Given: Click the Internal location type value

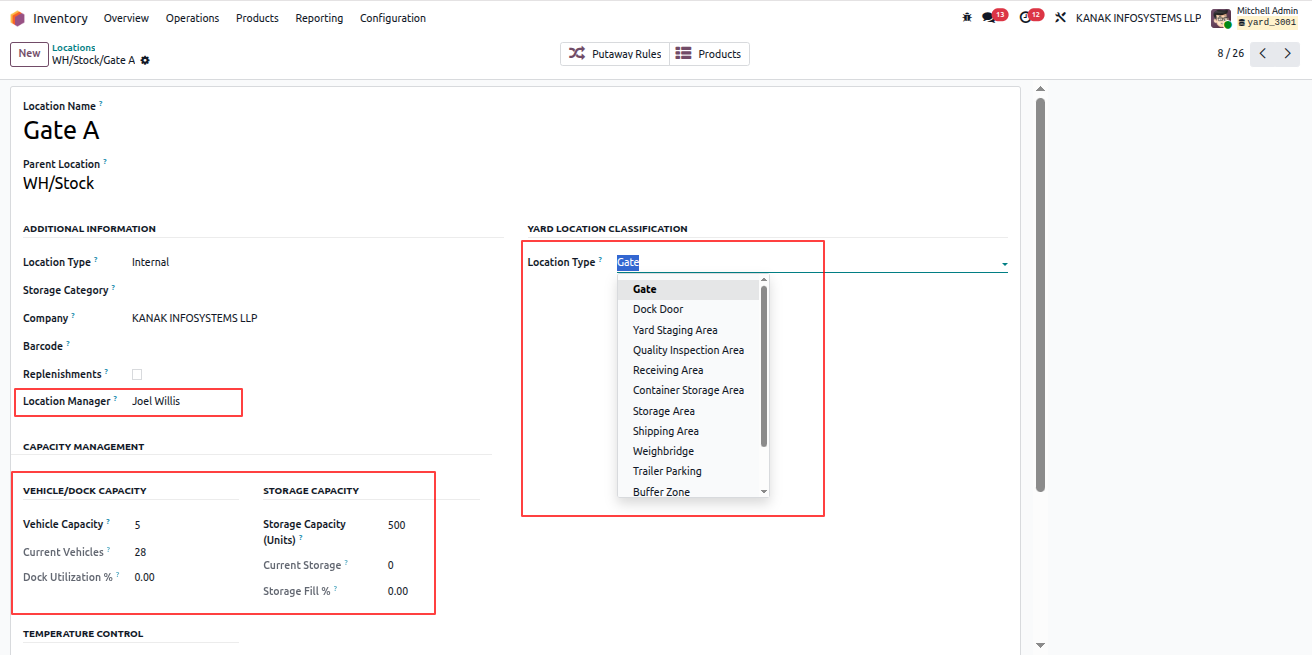Looking at the screenshot, I should (x=151, y=262).
